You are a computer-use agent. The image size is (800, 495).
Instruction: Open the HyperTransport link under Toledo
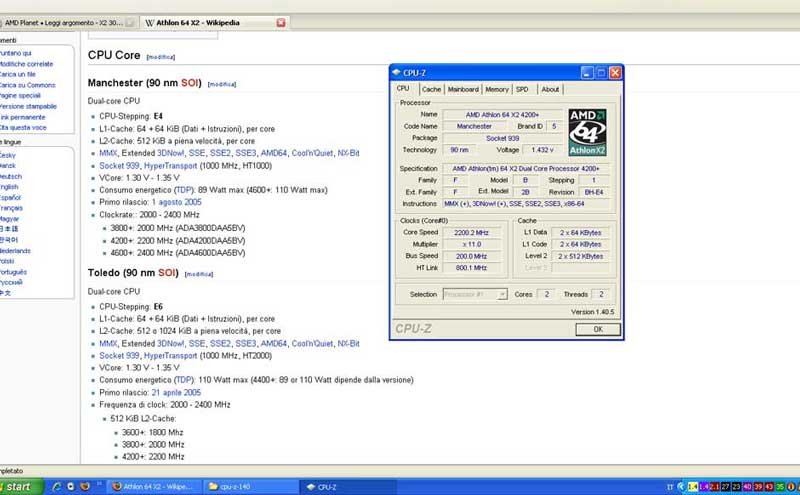170,356
